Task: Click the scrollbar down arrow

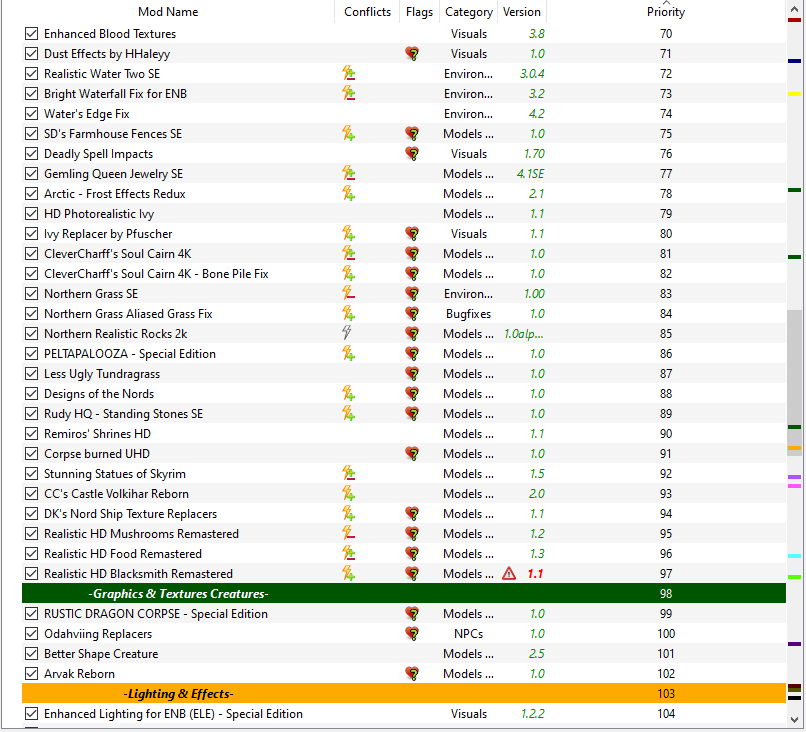Action: [795, 720]
